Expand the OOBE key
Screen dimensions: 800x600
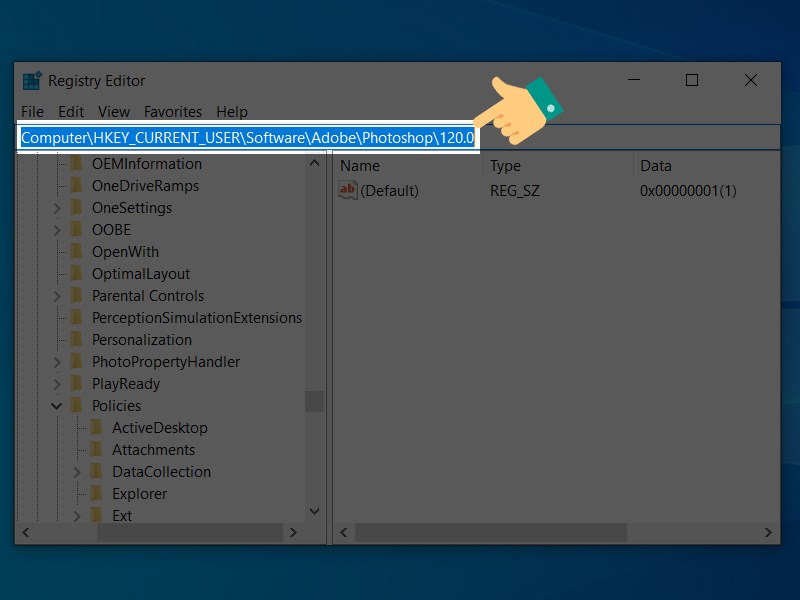point(57,230)
